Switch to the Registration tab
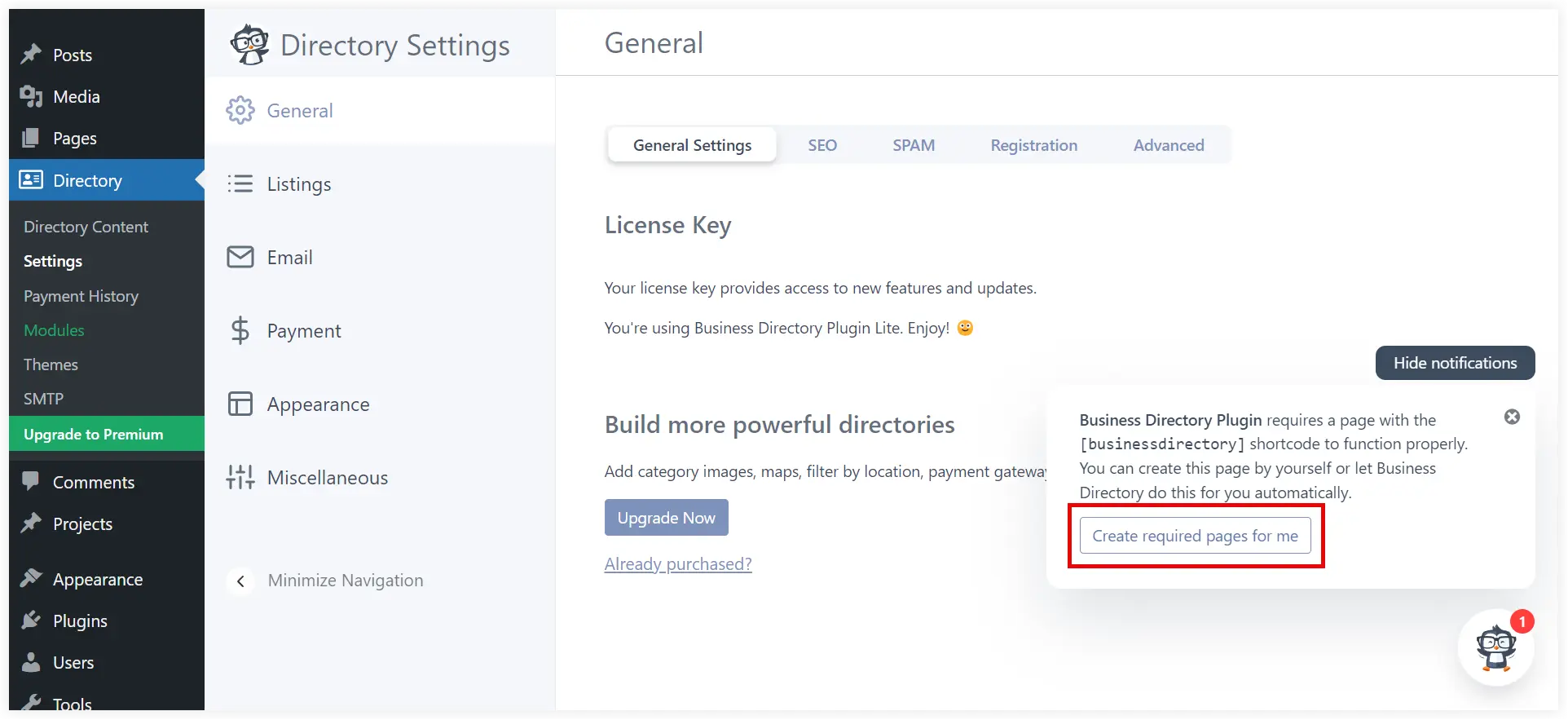 1033,145
